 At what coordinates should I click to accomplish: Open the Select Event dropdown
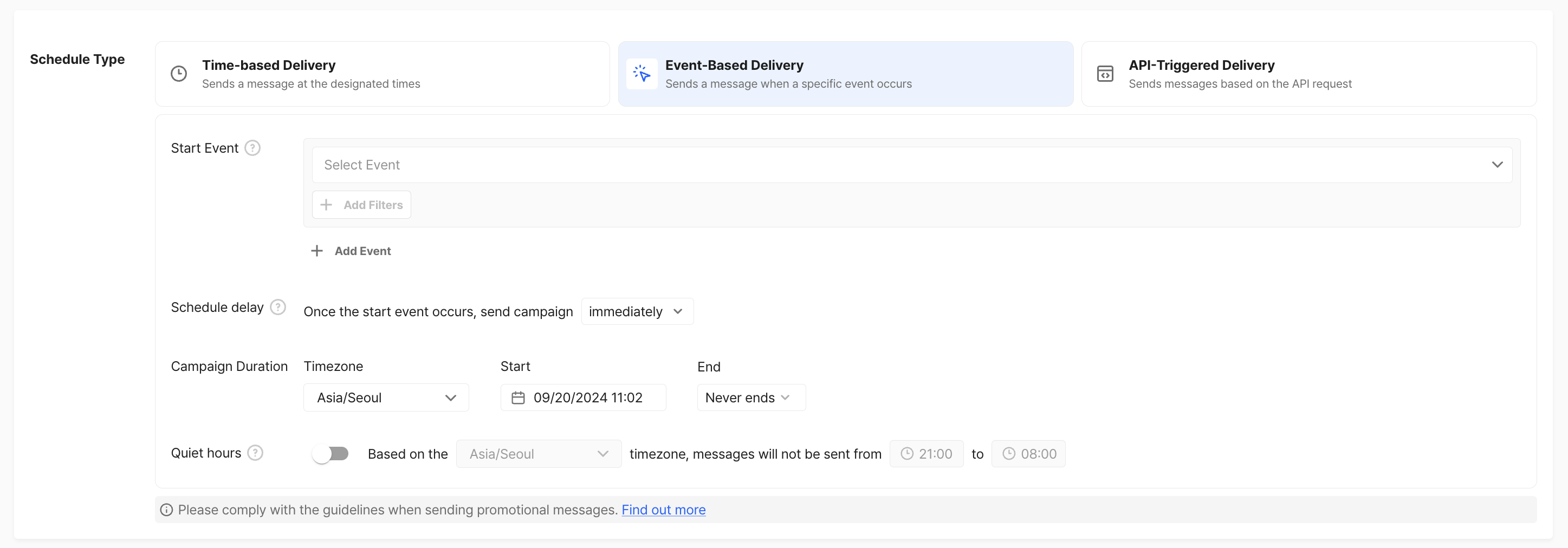[911, 165]
